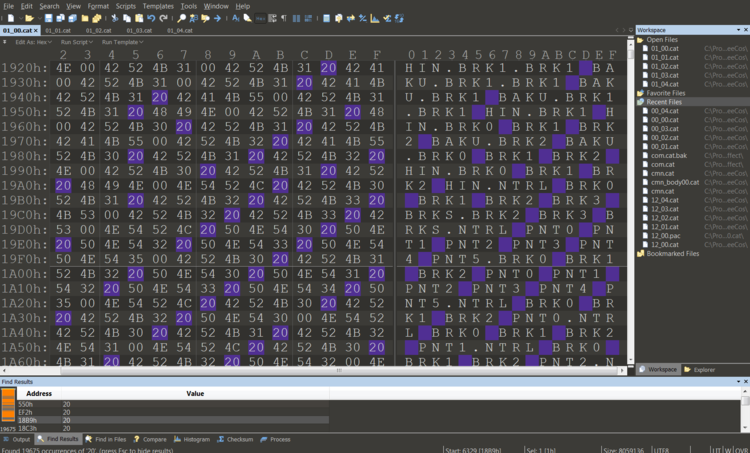
Task: Open the New file dropdown arrow
Action: coord(20,18)
